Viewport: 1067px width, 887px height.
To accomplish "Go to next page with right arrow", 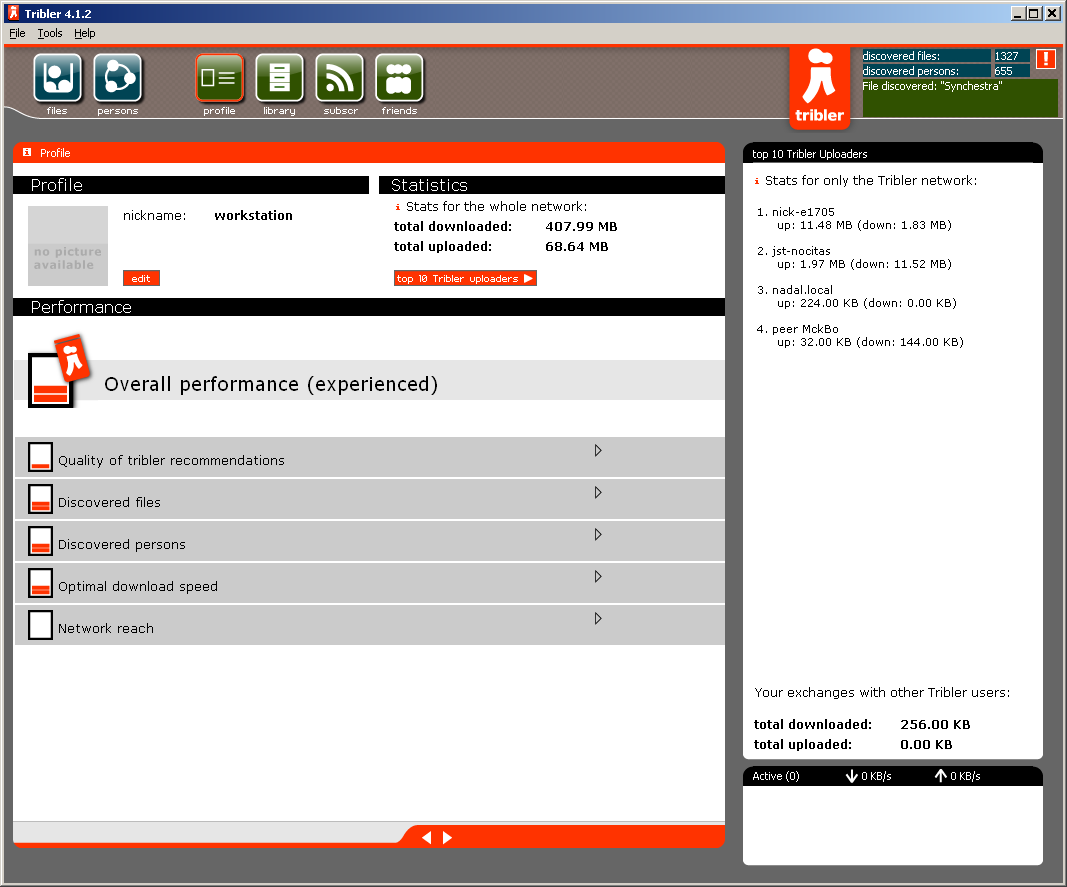I will (x=447, y=837).
